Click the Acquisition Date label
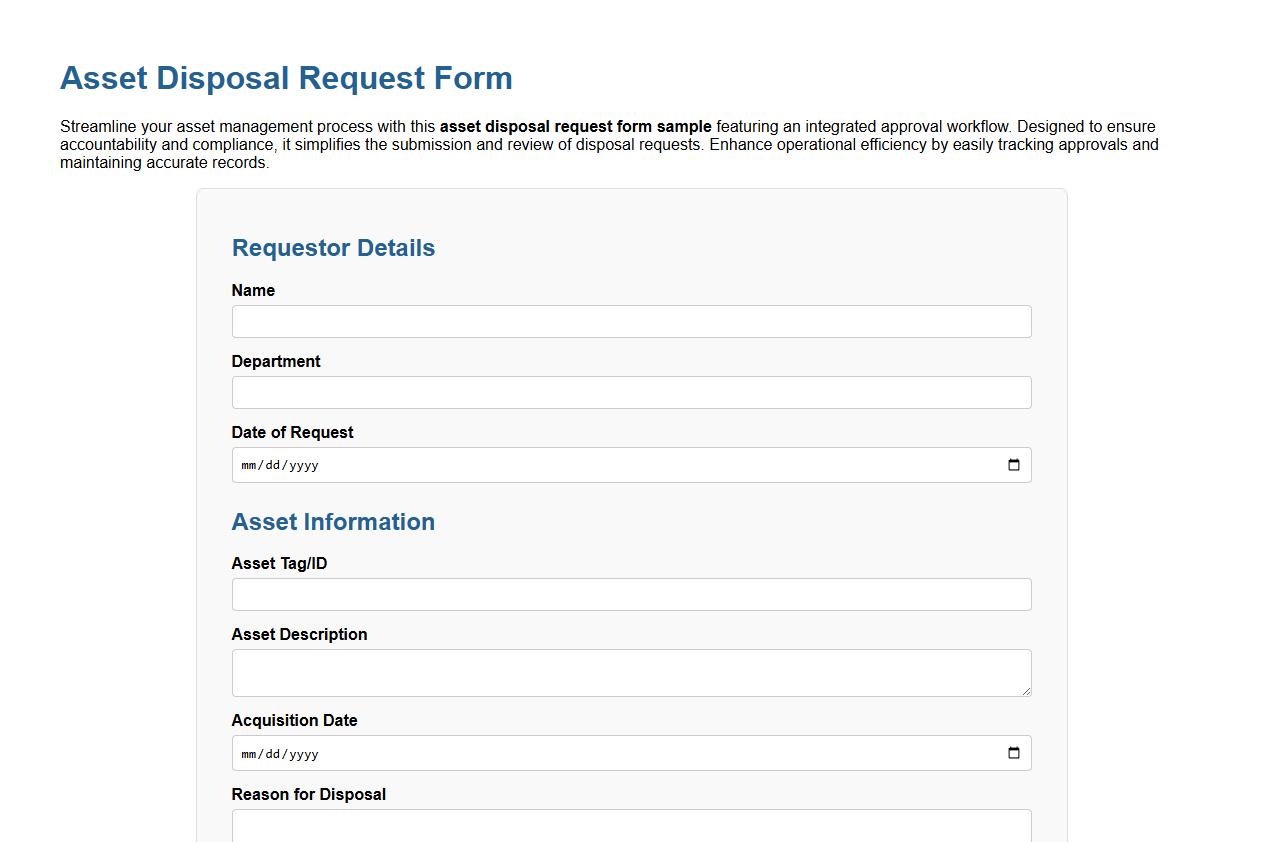 tap(294, 720)
